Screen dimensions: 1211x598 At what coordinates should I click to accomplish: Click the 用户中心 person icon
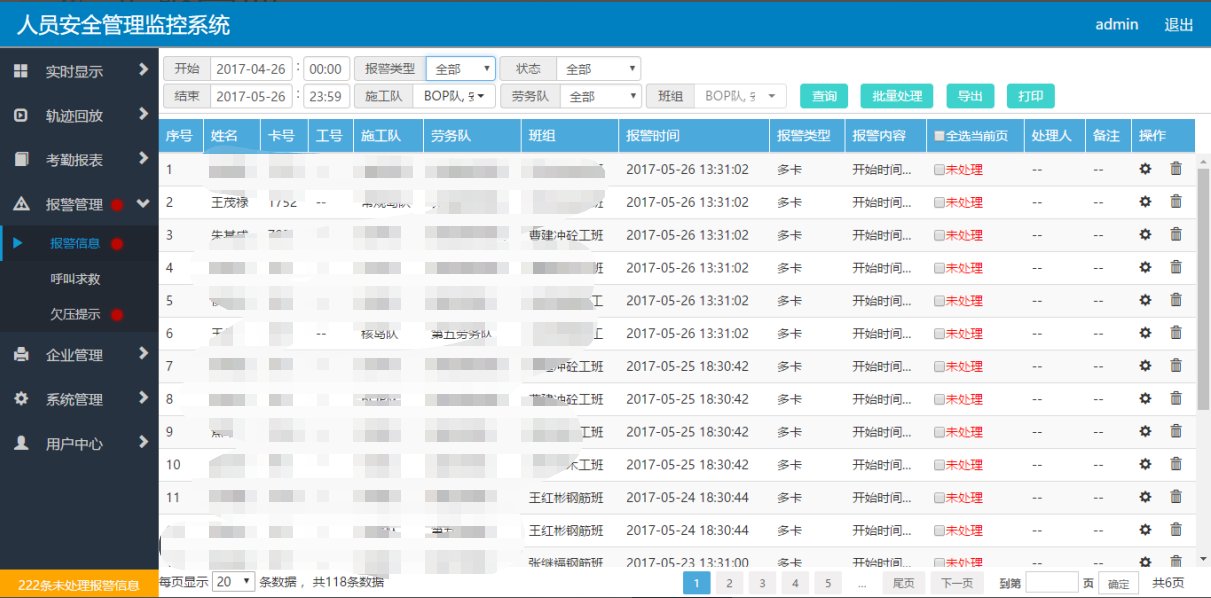pyautogui.click(x=21, y=442)
